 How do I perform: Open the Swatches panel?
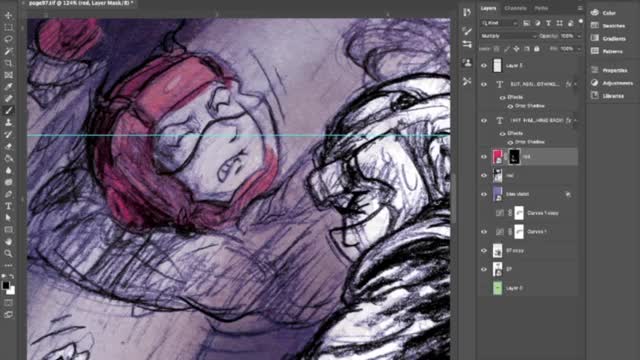point(608,26)
